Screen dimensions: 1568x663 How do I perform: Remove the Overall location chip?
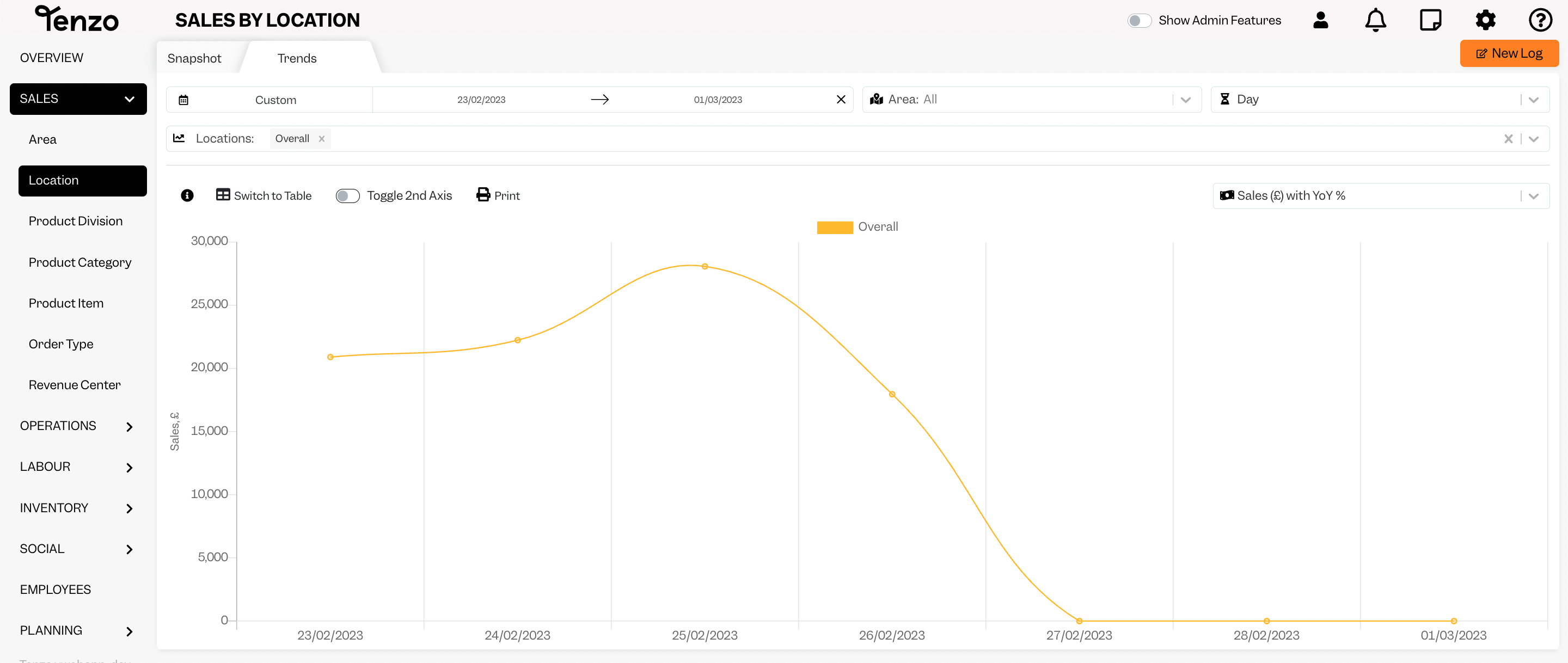(322, 138)
